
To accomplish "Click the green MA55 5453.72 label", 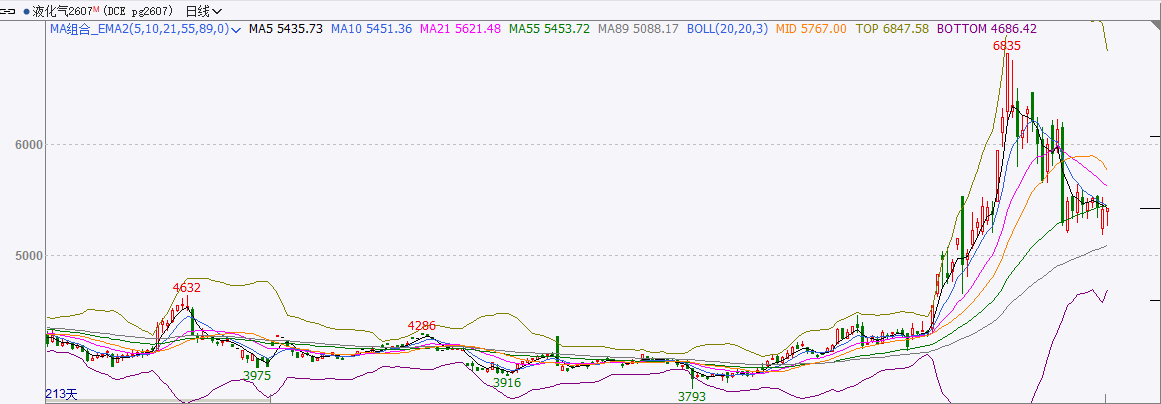I will tap(549, 29).
